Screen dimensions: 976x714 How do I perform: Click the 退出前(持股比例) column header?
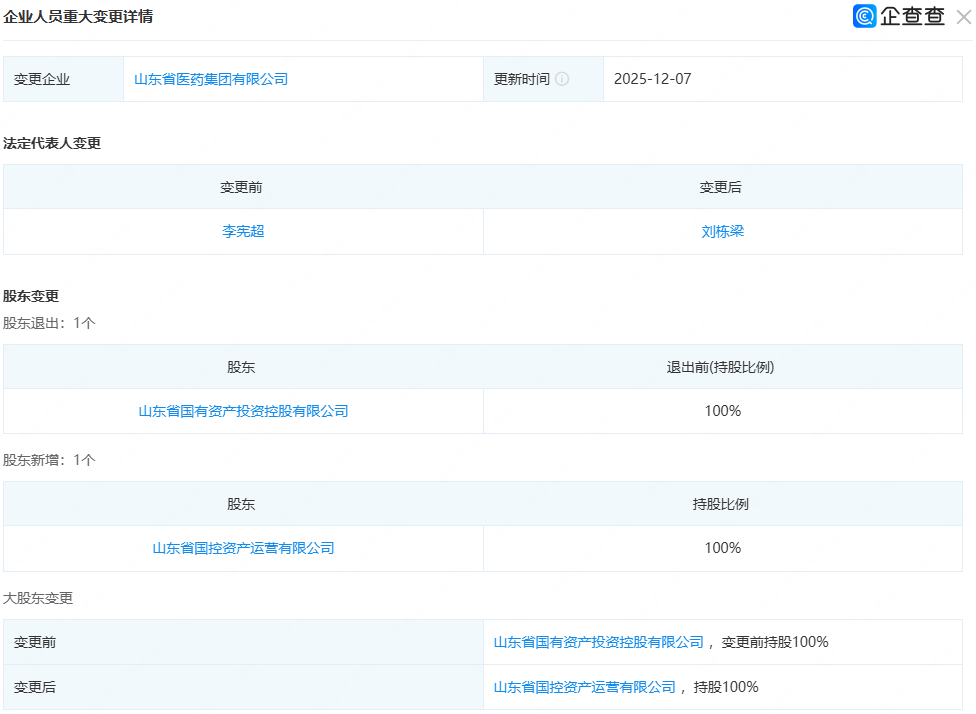point(720,367)
